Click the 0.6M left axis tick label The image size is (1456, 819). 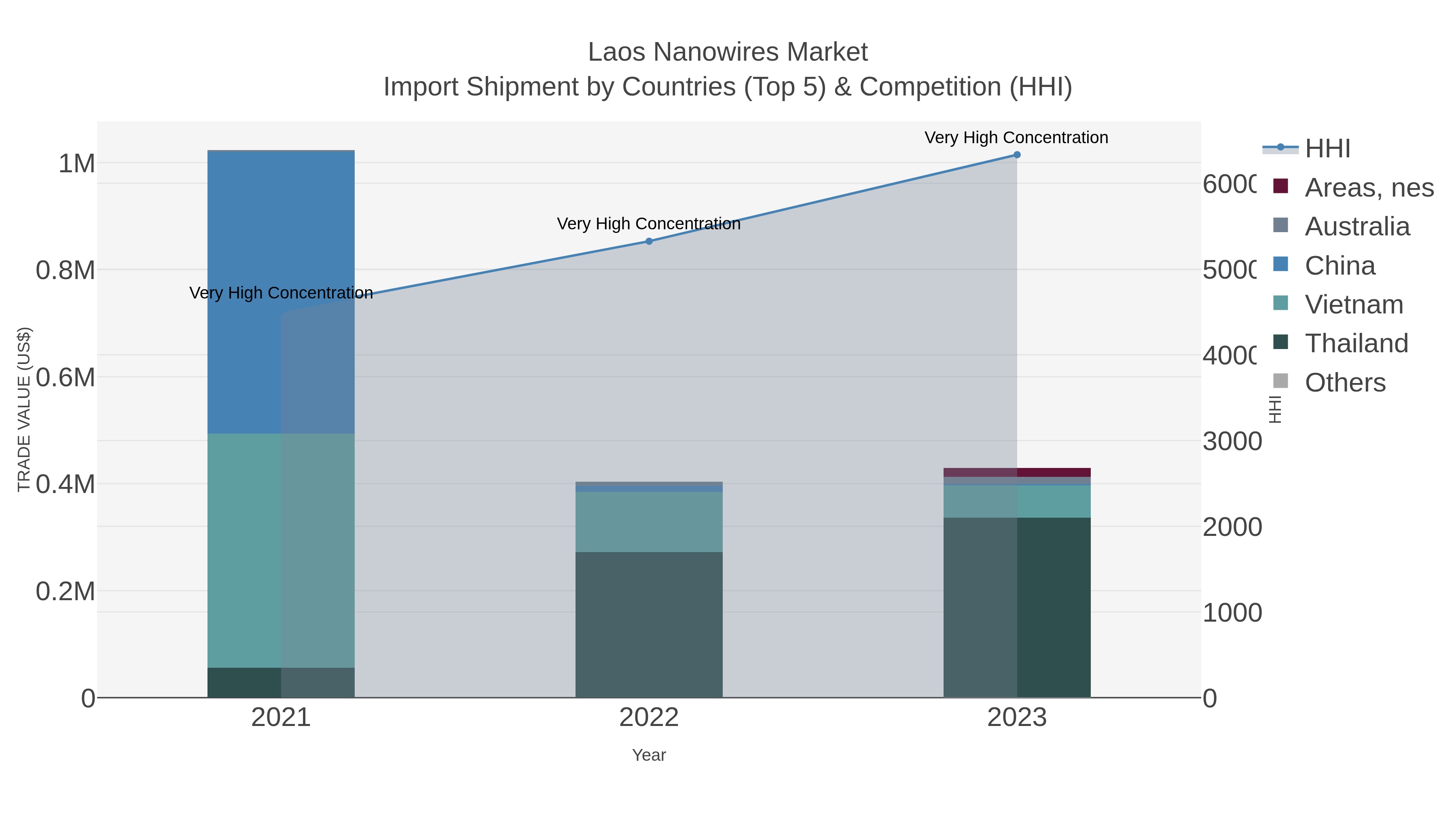66,377
